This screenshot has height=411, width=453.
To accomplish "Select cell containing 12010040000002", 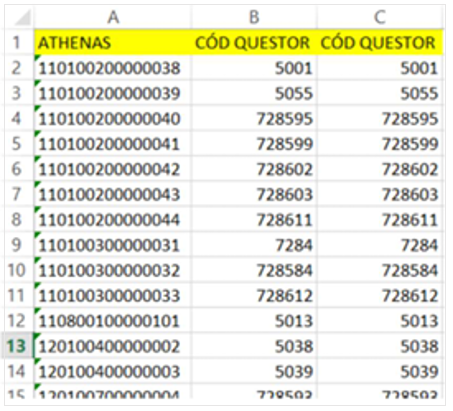I will click(113, 346).
